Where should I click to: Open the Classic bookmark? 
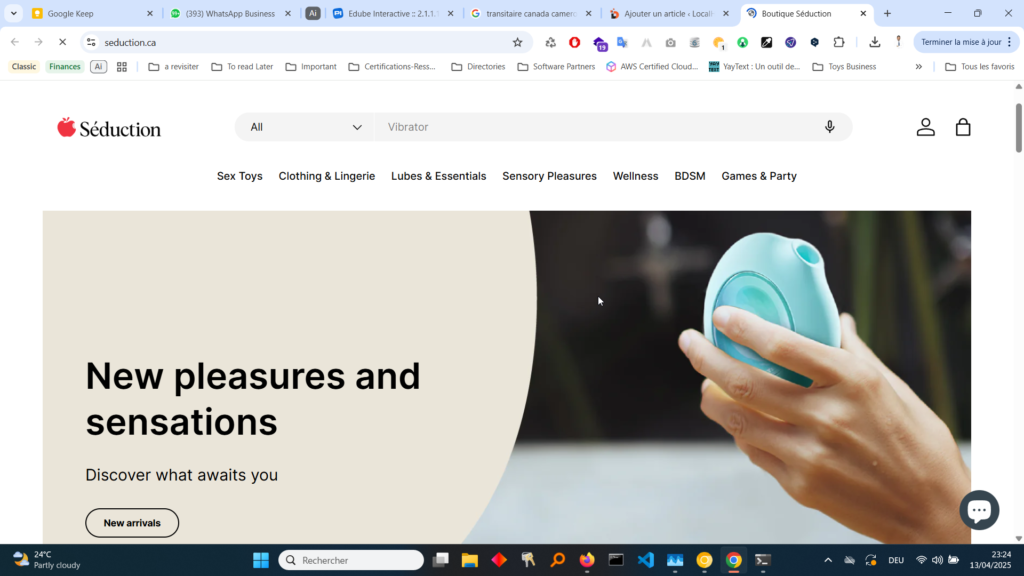coord(24,67)
